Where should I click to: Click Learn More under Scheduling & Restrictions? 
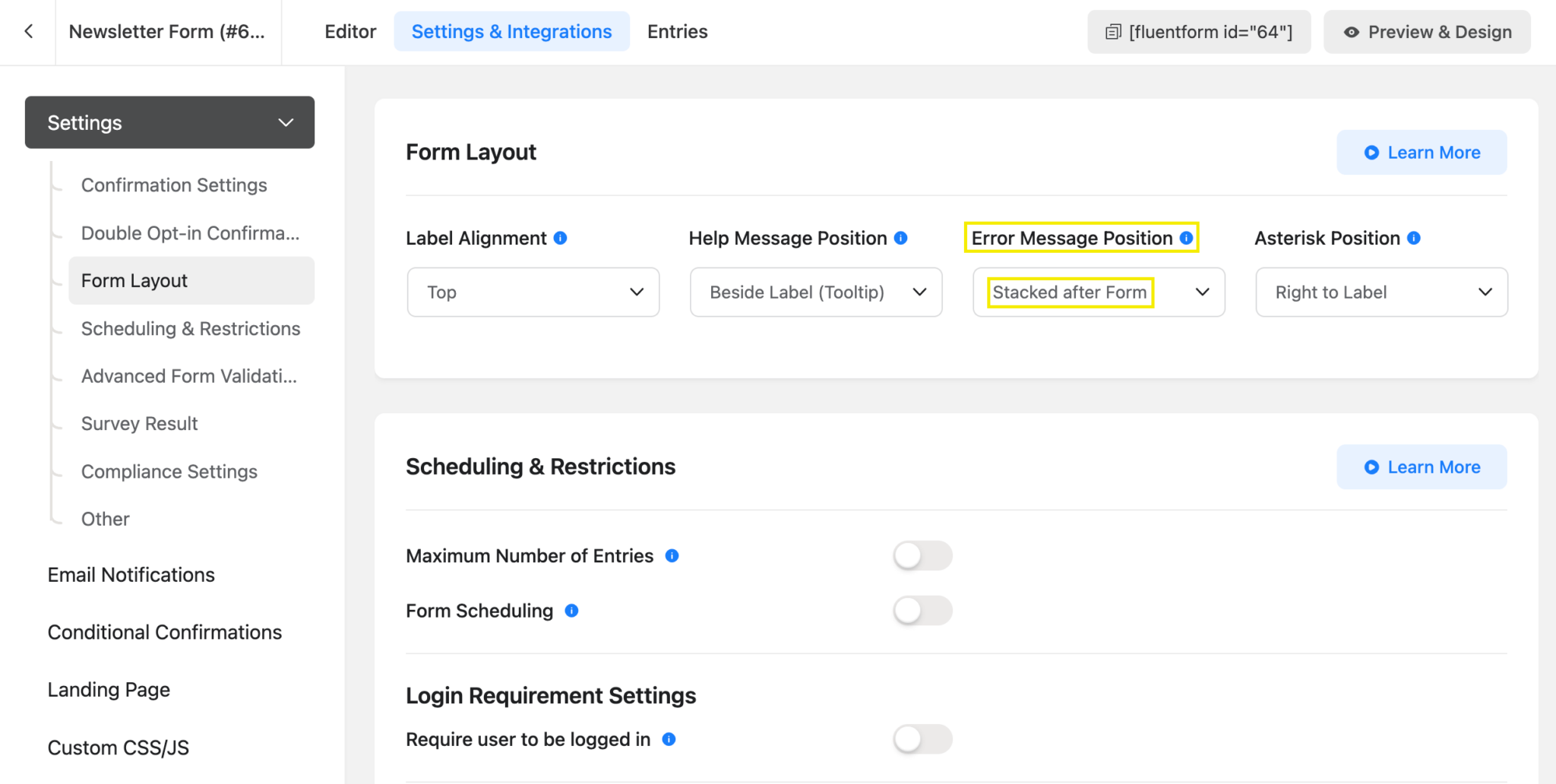click(1422, 466)
